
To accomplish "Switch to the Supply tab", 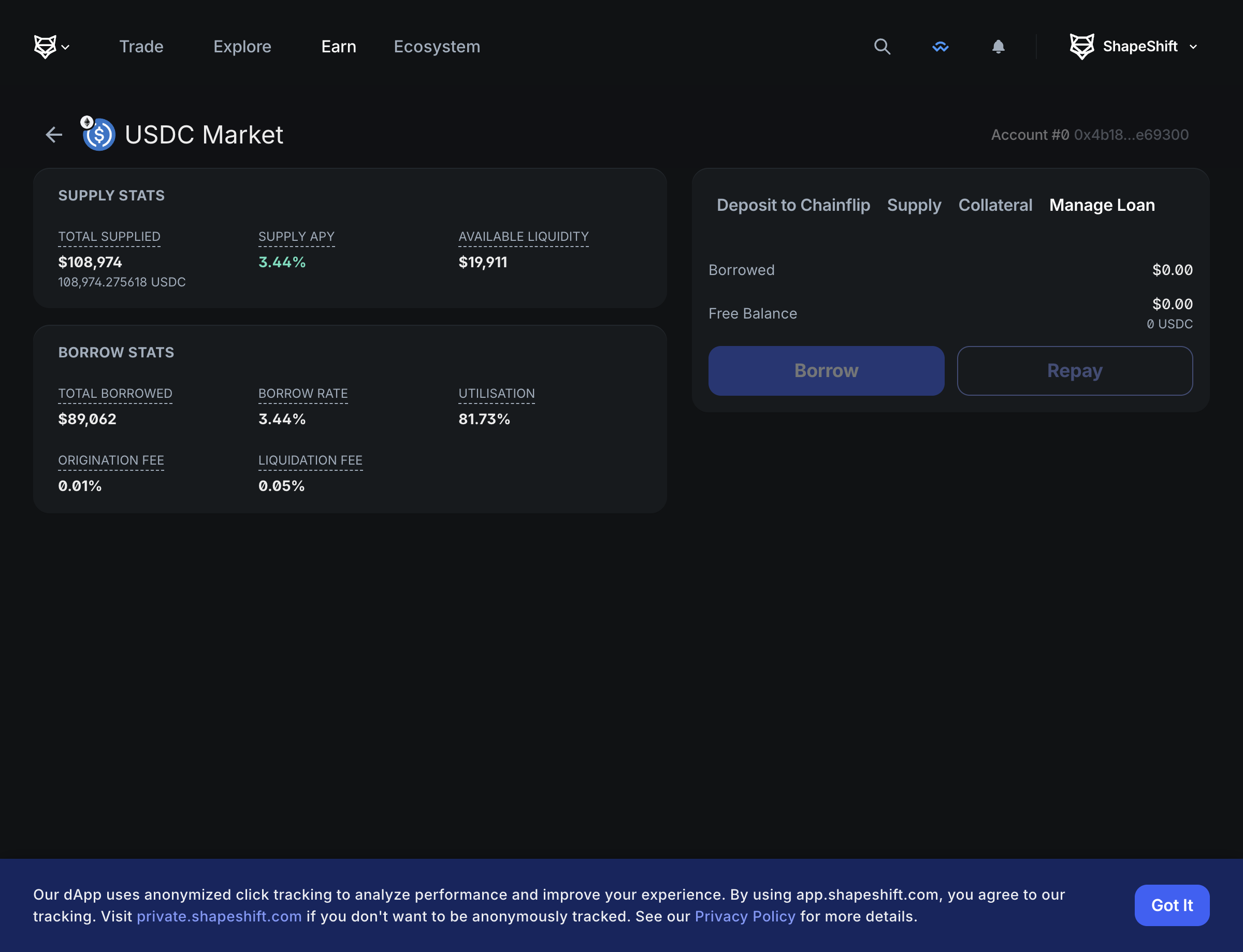I will click(914, 205).
